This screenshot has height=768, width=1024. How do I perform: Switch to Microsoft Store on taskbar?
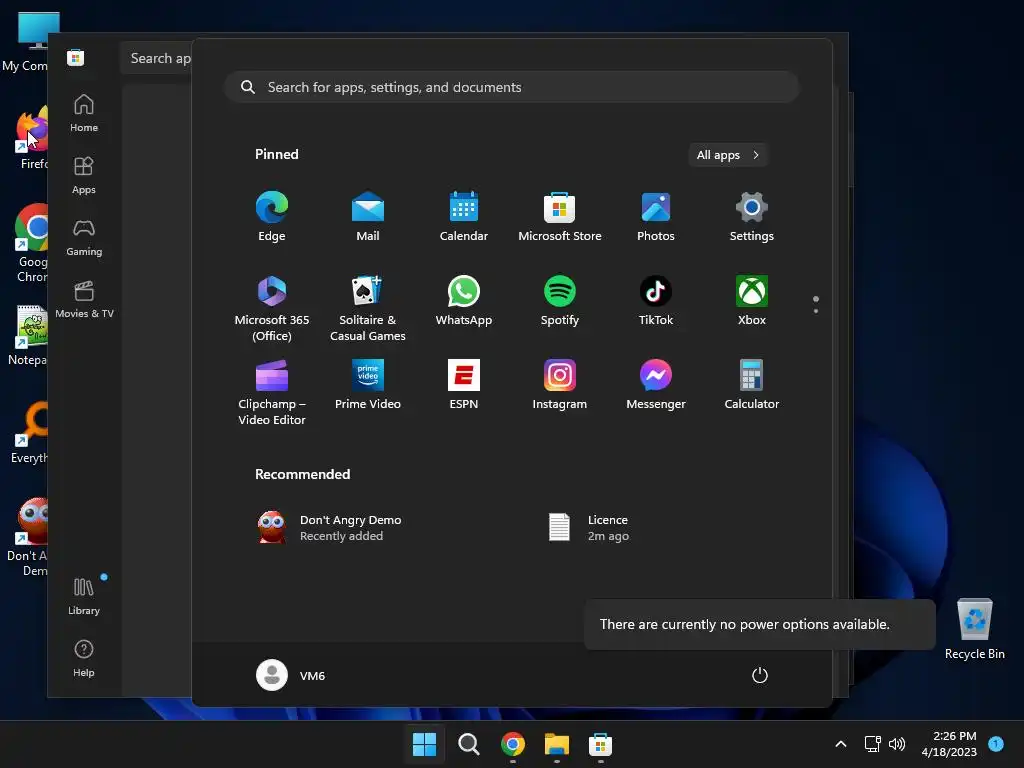600,744
